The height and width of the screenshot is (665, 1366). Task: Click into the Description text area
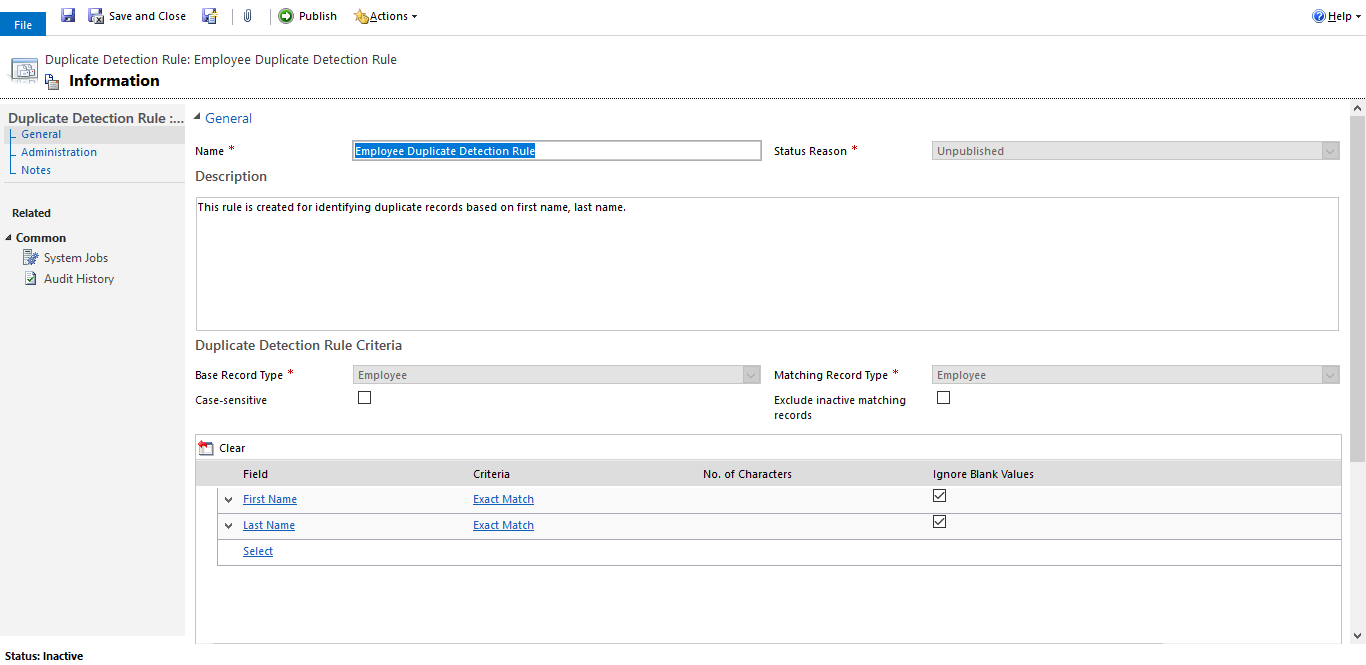(766, 264)
